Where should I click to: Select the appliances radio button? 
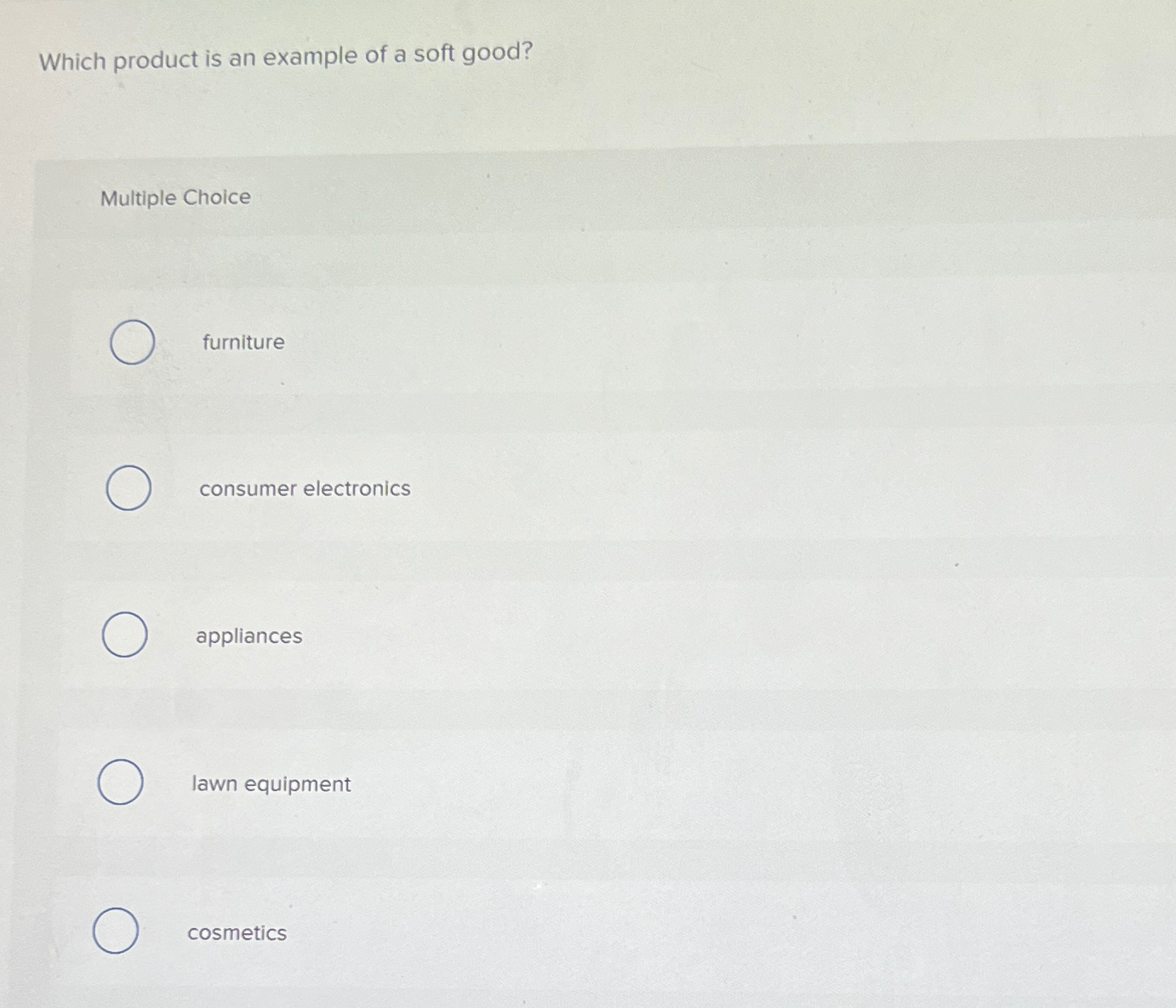click(x=124, y=635)
